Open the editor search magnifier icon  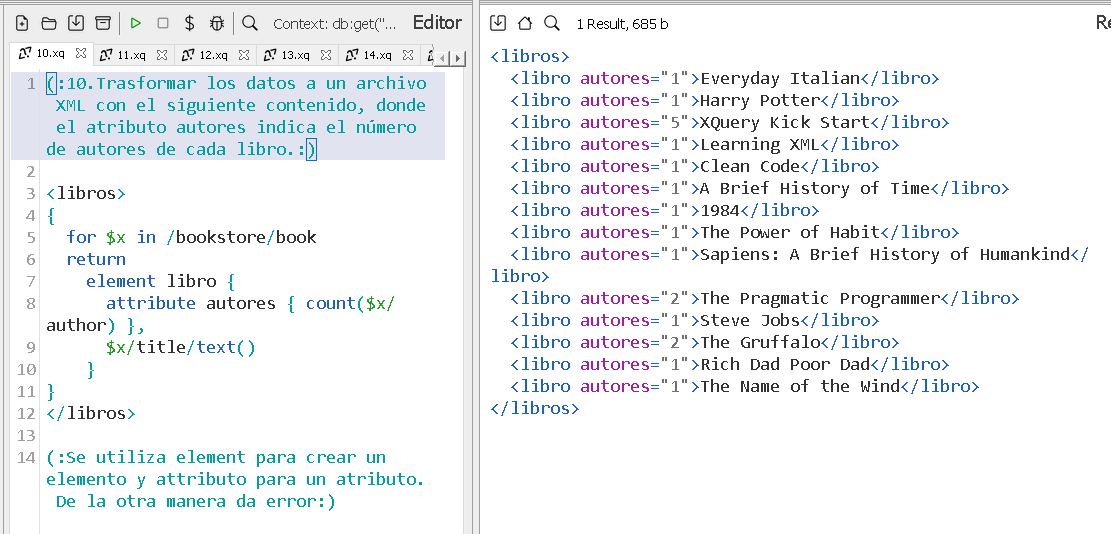[x=250, y=23]
